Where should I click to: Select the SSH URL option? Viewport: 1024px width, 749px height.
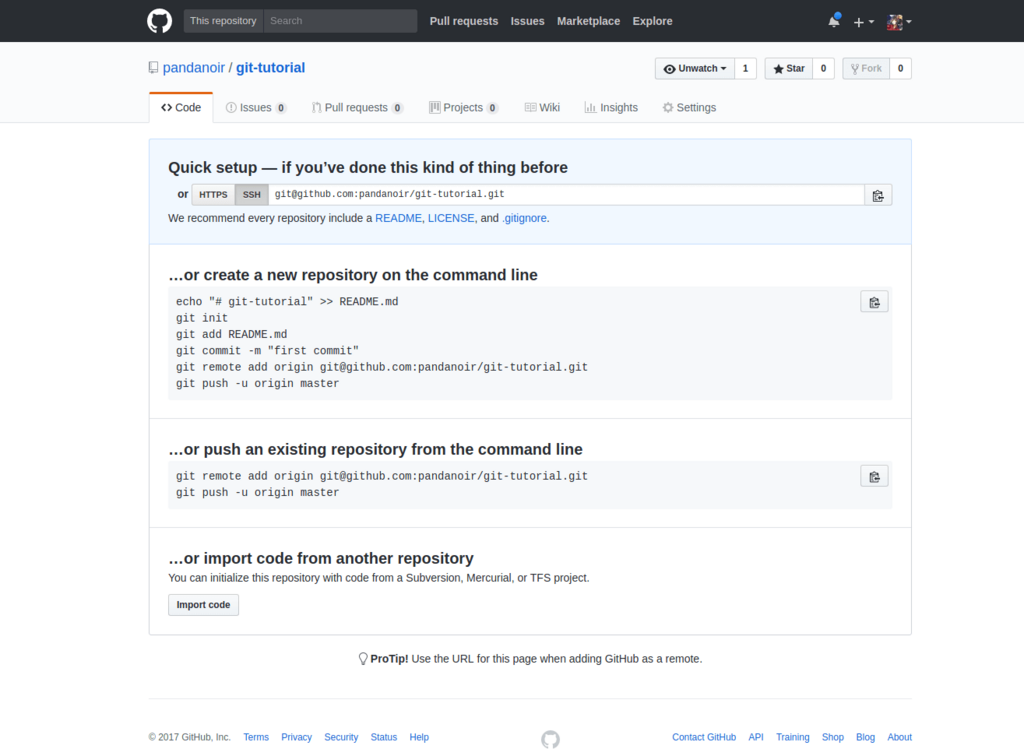pyautogui.click(x=251, y=195)
